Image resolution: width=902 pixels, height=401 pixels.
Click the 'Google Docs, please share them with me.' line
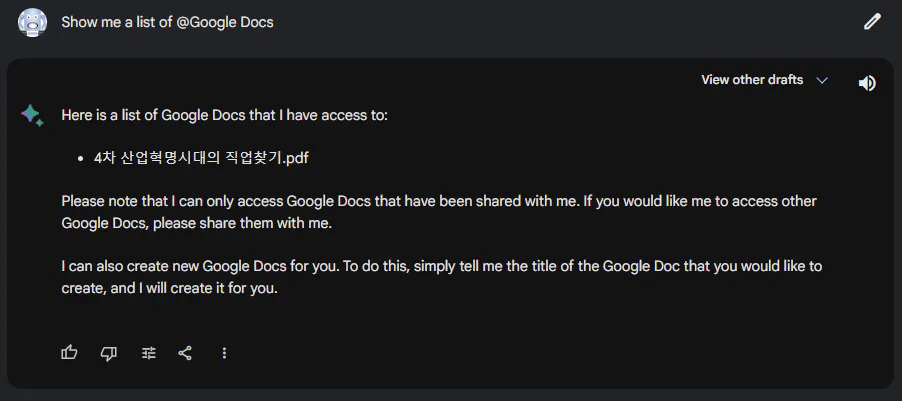coord(196,223)
